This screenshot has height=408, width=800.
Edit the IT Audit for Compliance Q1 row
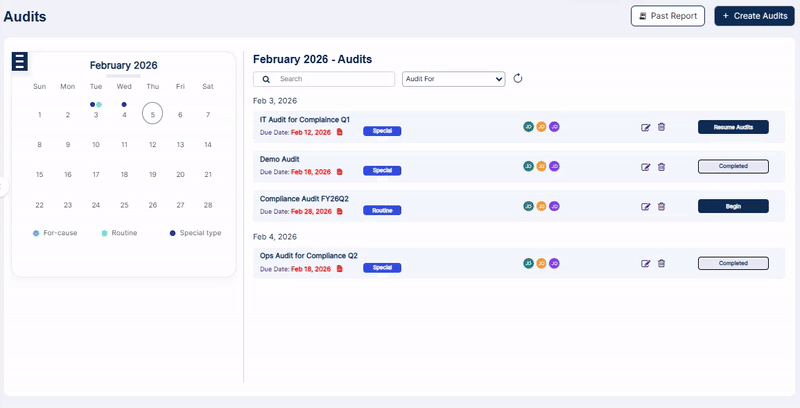click(x=645, y=127)
